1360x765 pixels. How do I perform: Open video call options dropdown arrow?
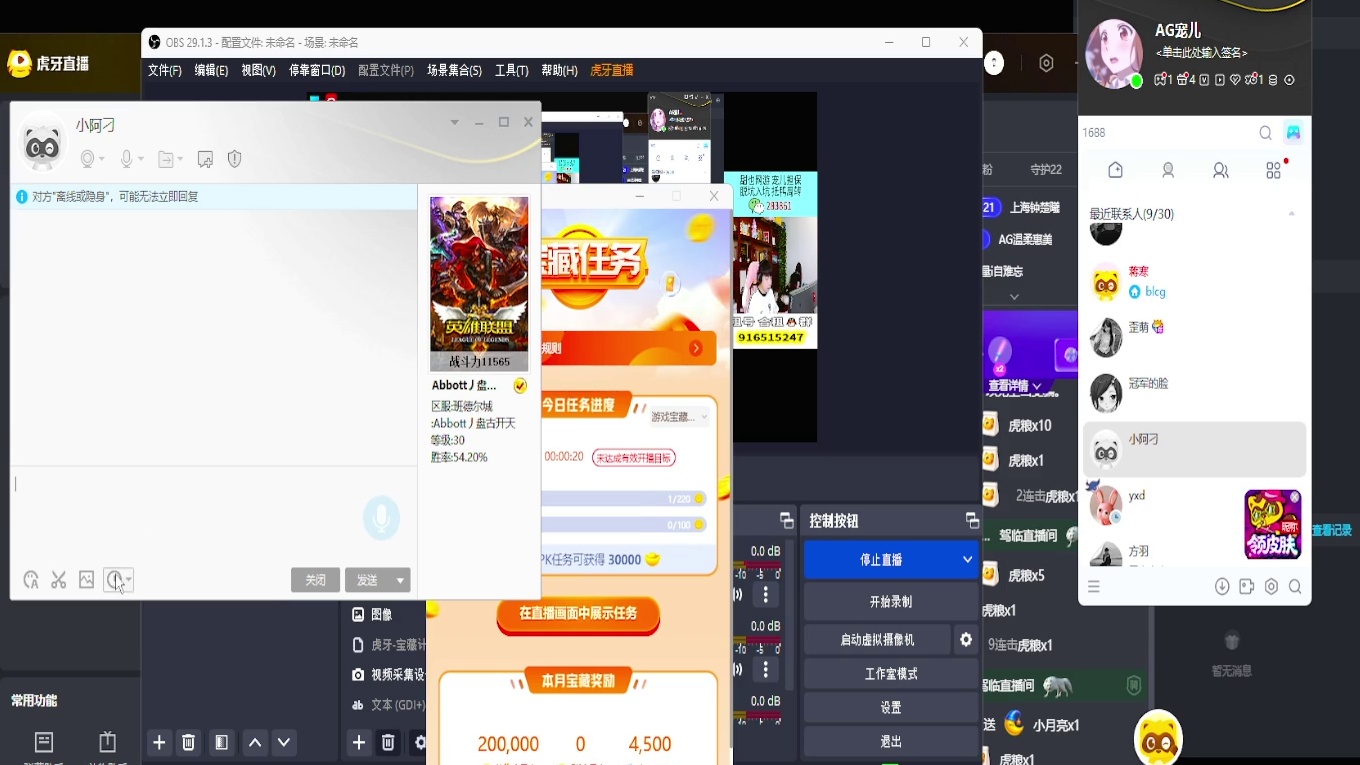point(102,160)
